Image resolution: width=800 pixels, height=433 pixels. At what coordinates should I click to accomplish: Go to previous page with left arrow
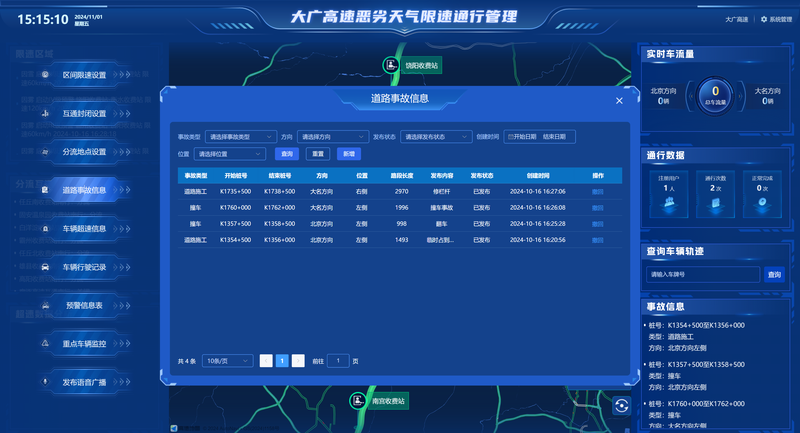(x=266, y=361)
